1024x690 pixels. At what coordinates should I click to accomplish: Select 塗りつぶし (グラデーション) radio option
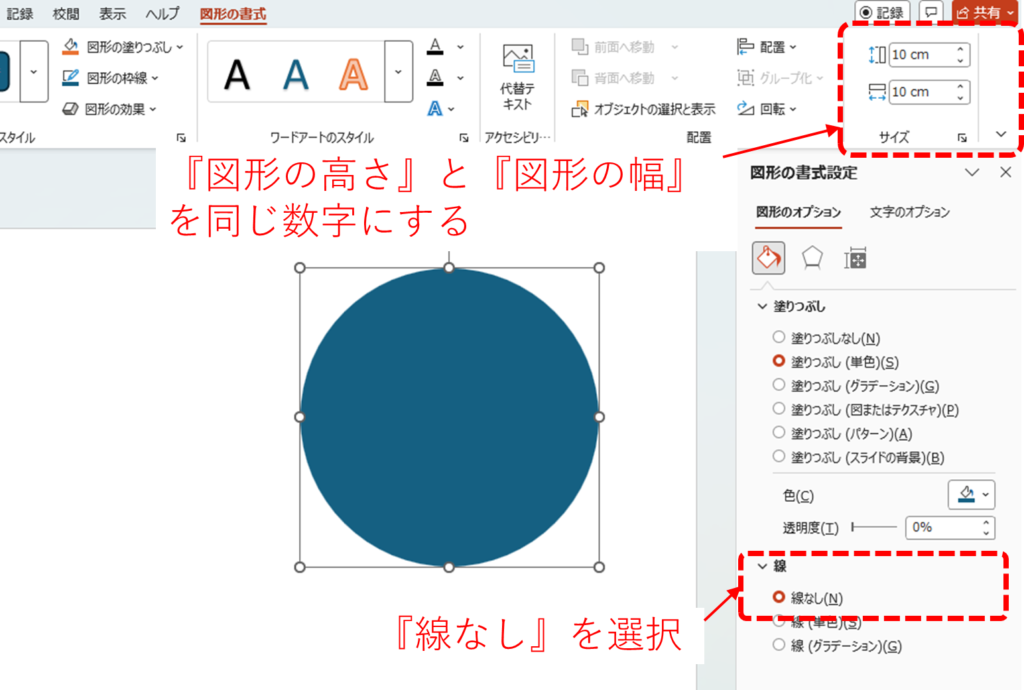pyautogui.click(x=779, y=385)
